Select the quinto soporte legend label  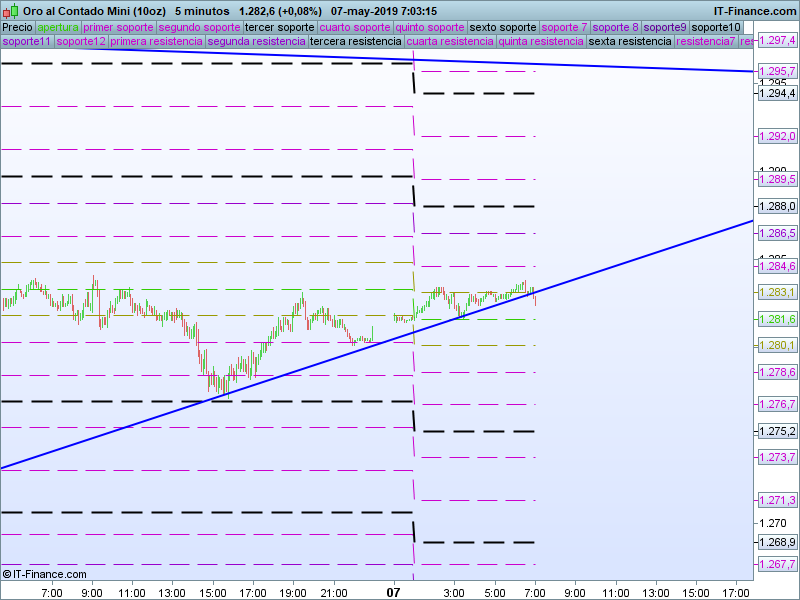pos(430,28)
